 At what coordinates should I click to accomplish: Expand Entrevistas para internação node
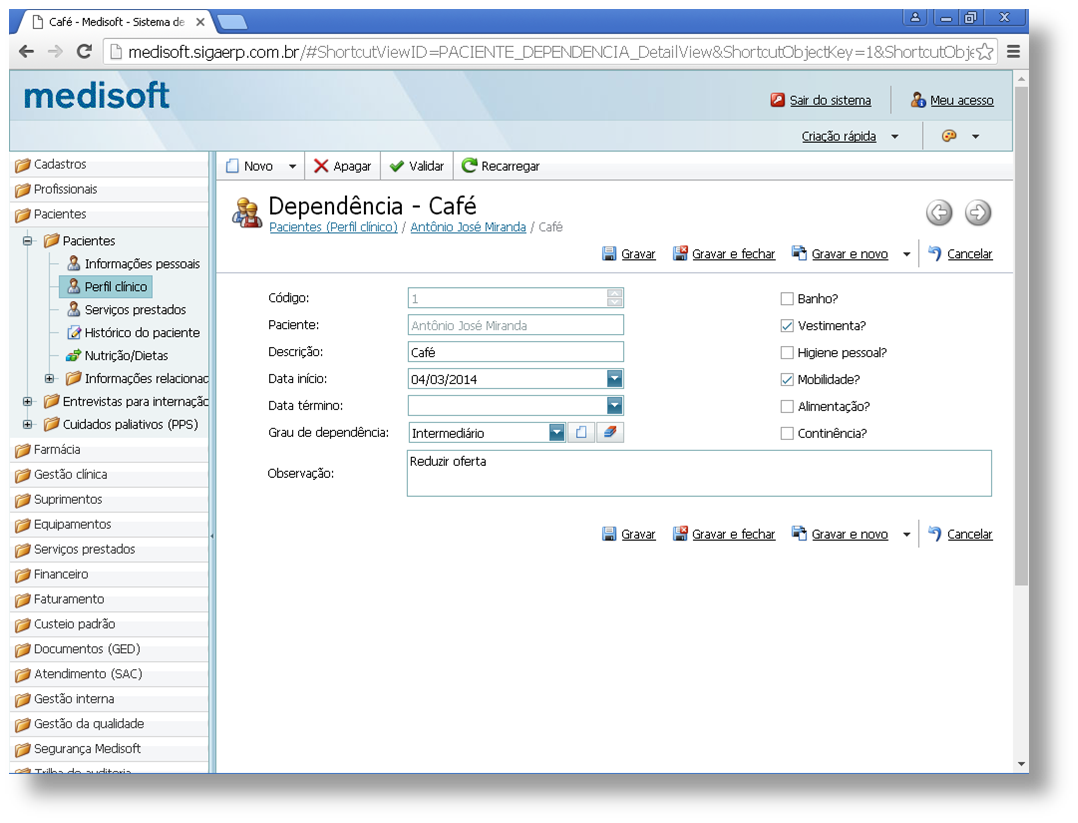(x=28, y=402)
